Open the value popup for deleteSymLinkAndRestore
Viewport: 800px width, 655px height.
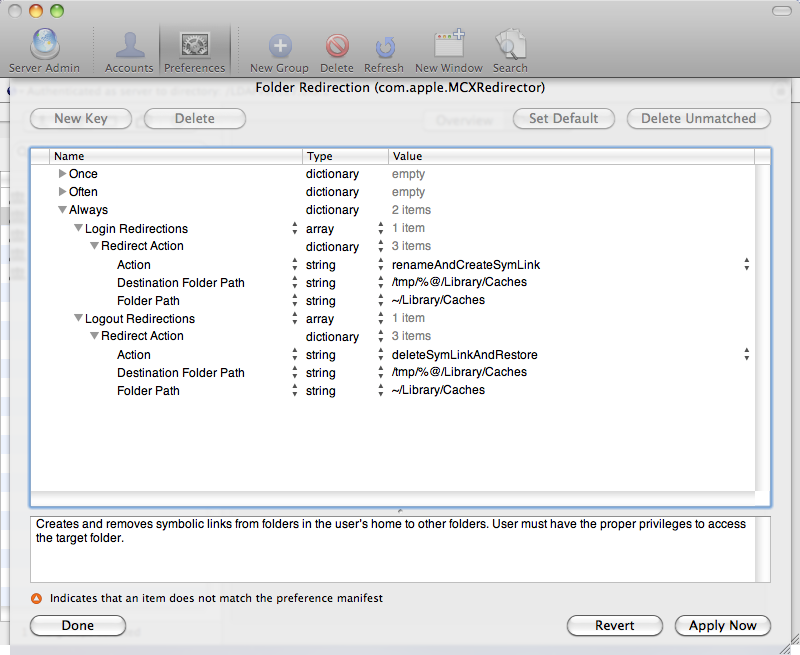[x=746, y=354]
